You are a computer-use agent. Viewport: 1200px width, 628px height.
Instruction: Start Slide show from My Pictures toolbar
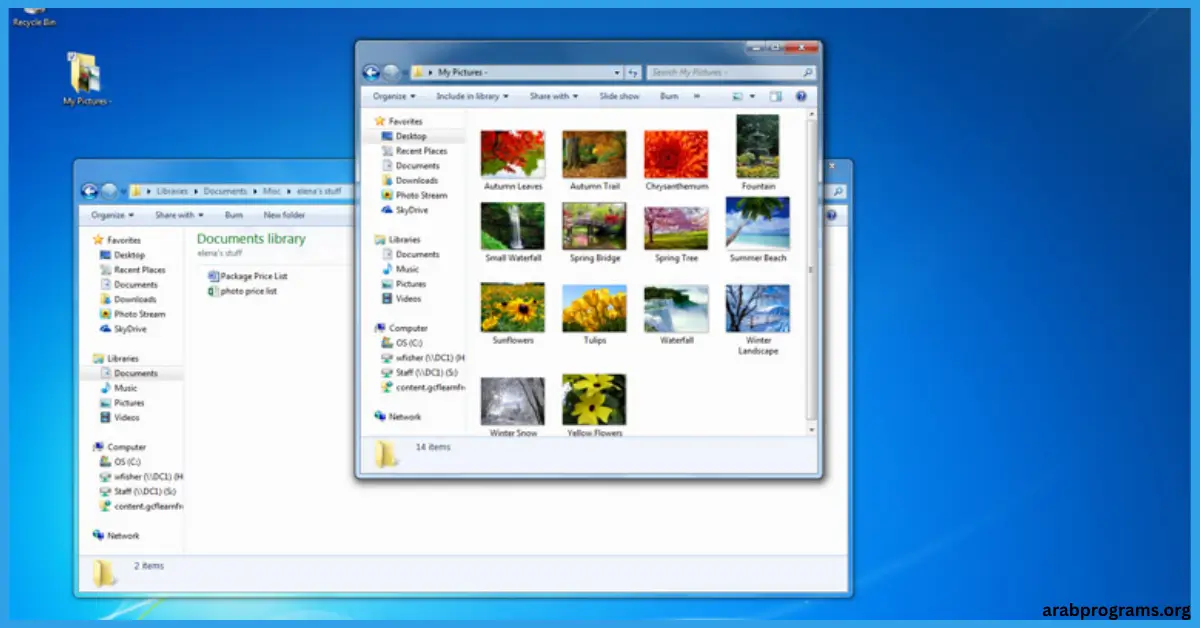coord(619,96)
